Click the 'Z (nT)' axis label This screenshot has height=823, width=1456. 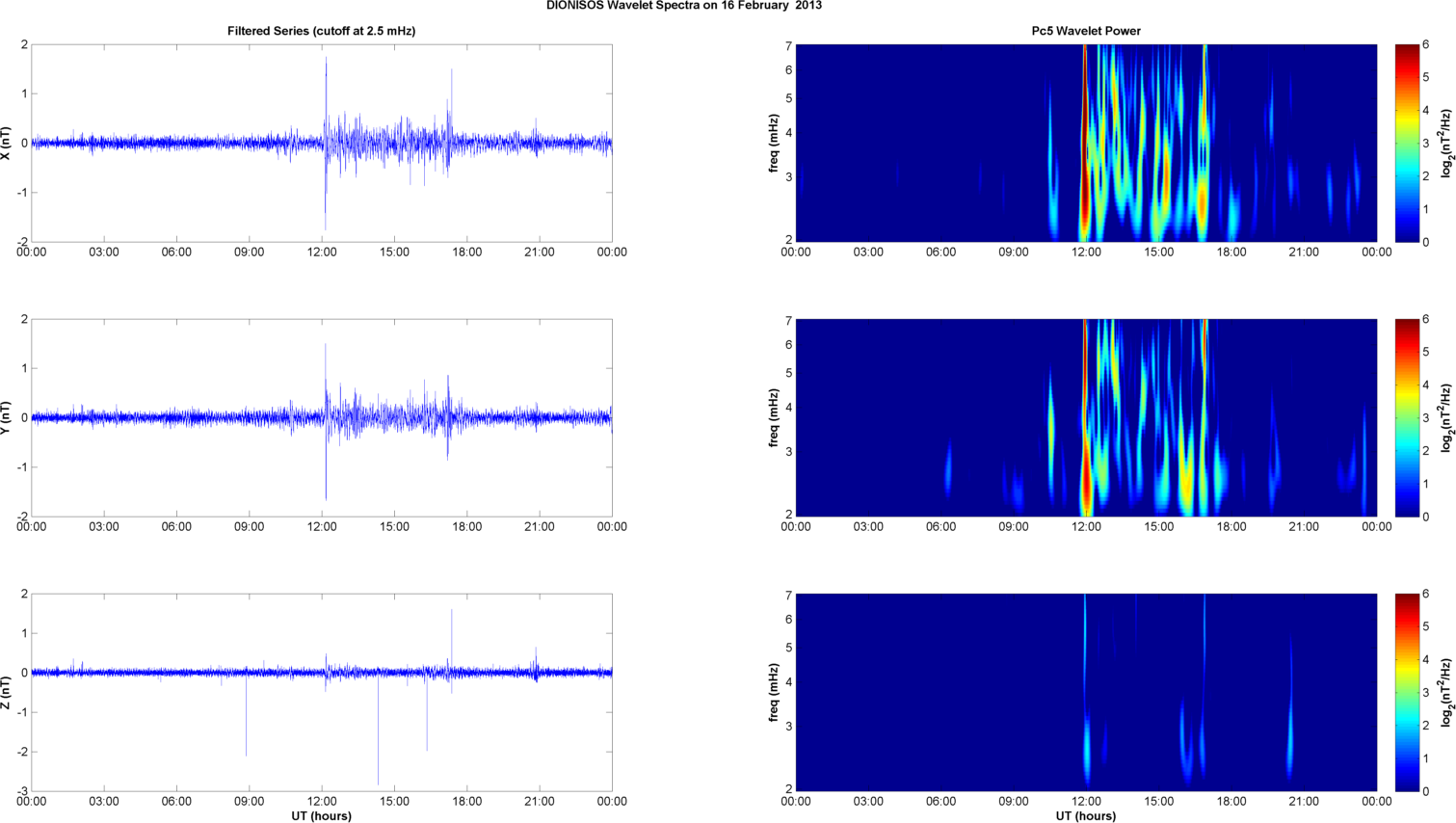[x=8, y=692]
